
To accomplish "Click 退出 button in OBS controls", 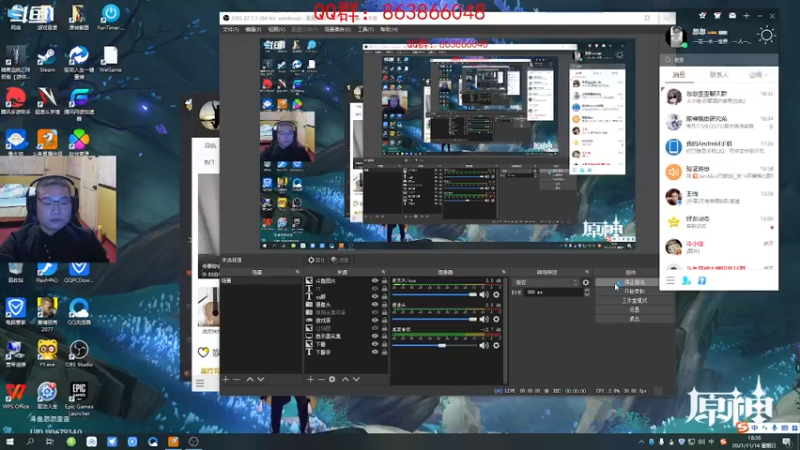I will tap(634, 319).
